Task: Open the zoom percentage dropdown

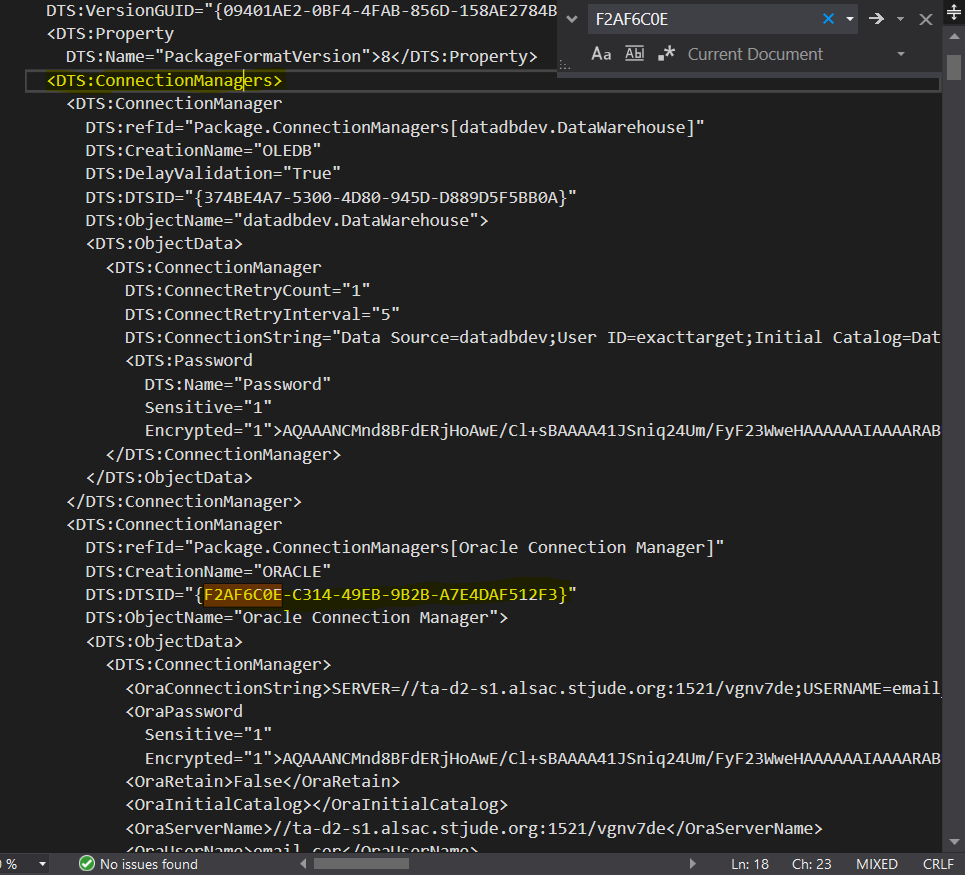Action: tap(42, 864)
